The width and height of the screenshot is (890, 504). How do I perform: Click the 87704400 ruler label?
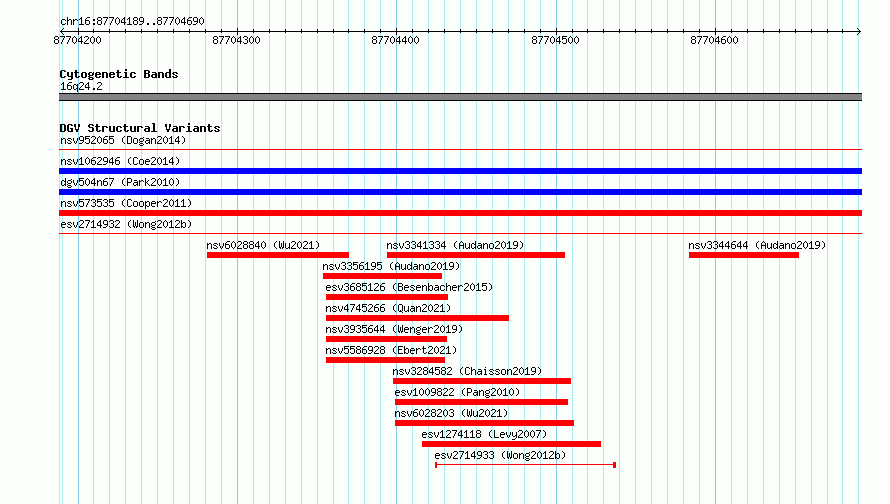[396, 40]
